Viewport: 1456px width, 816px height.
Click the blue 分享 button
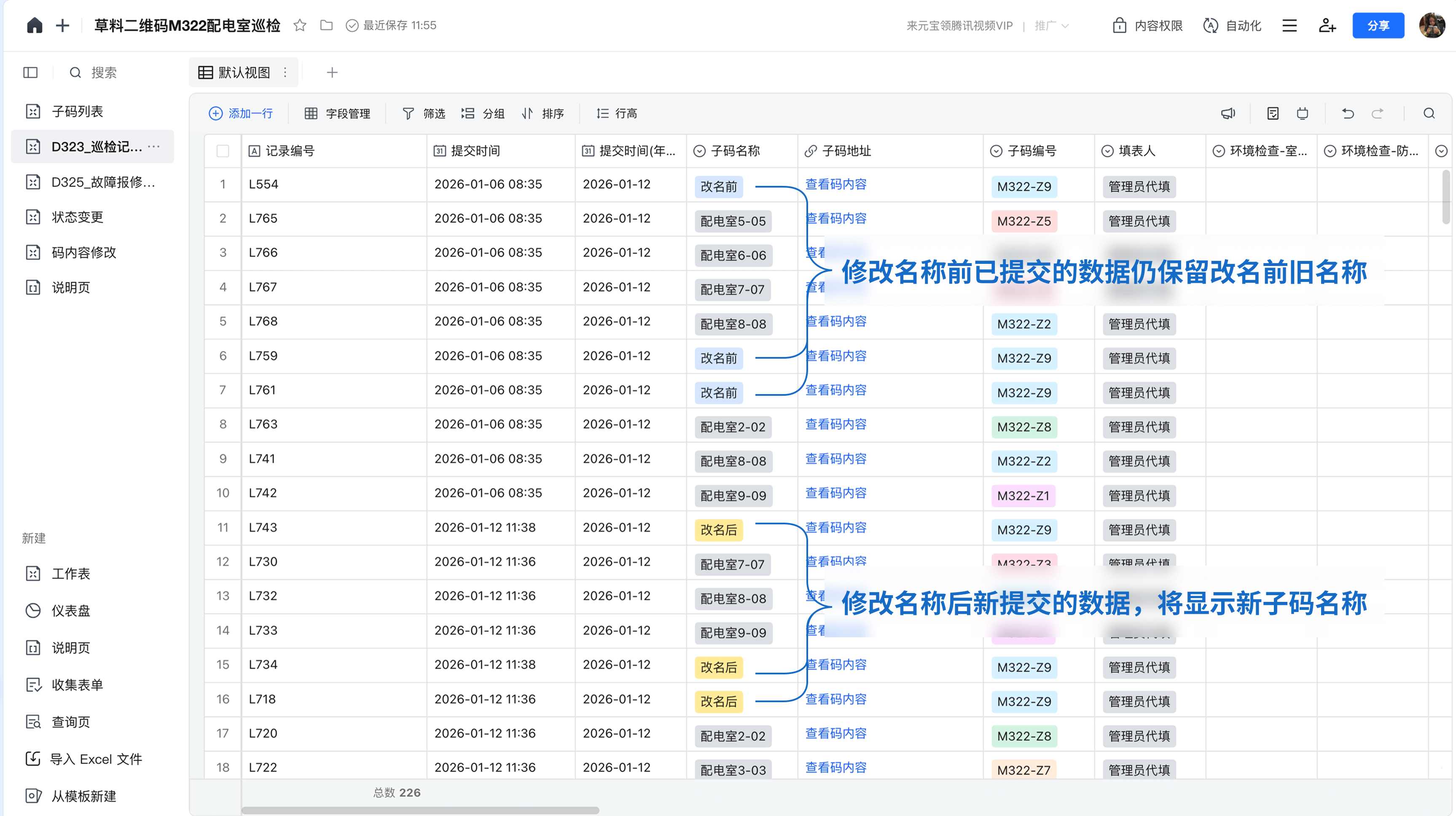click(x=1378, y=25)
